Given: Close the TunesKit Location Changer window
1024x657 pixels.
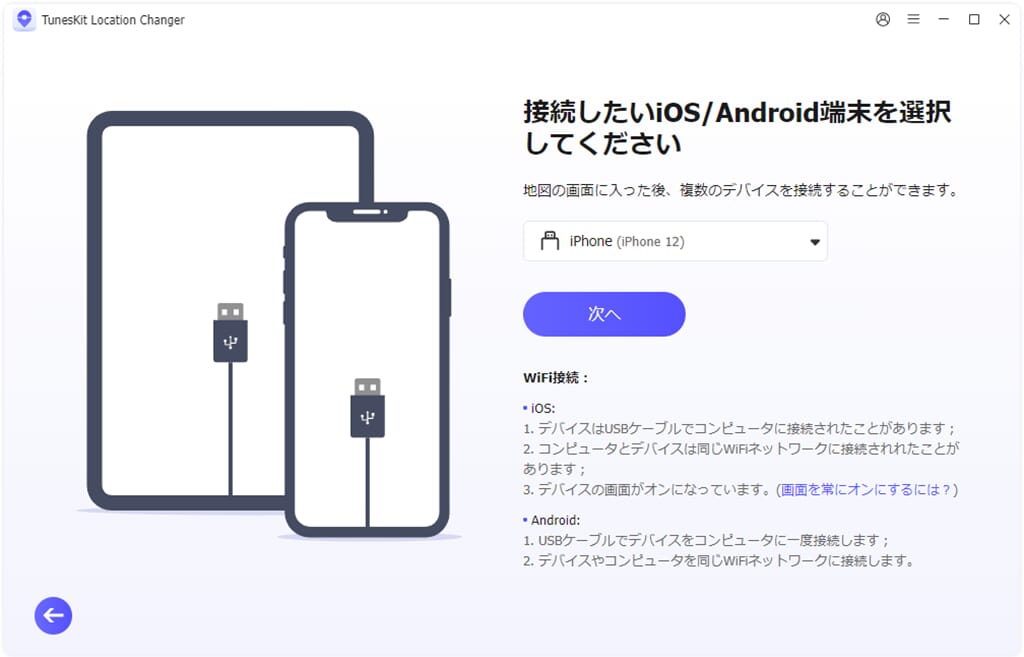Looking at the screenshot, I should [x=1004, y=20].
